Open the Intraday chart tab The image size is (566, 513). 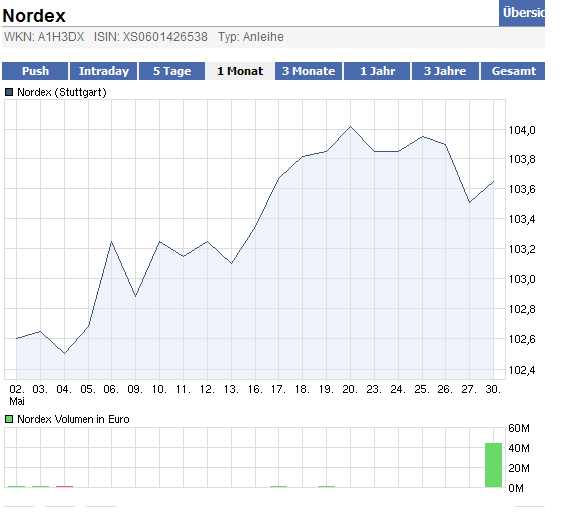pos(104,71)
